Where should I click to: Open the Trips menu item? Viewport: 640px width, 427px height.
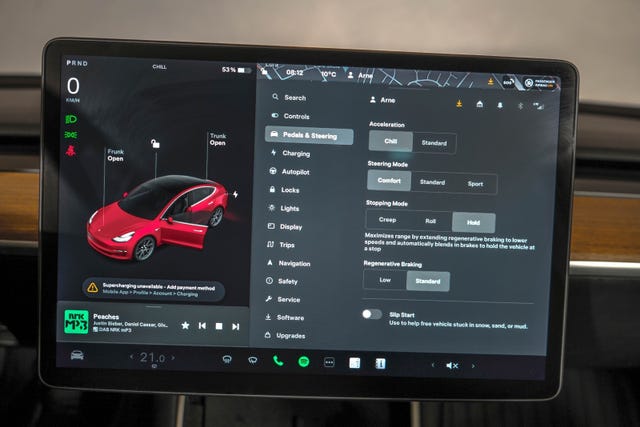point(280,245)
